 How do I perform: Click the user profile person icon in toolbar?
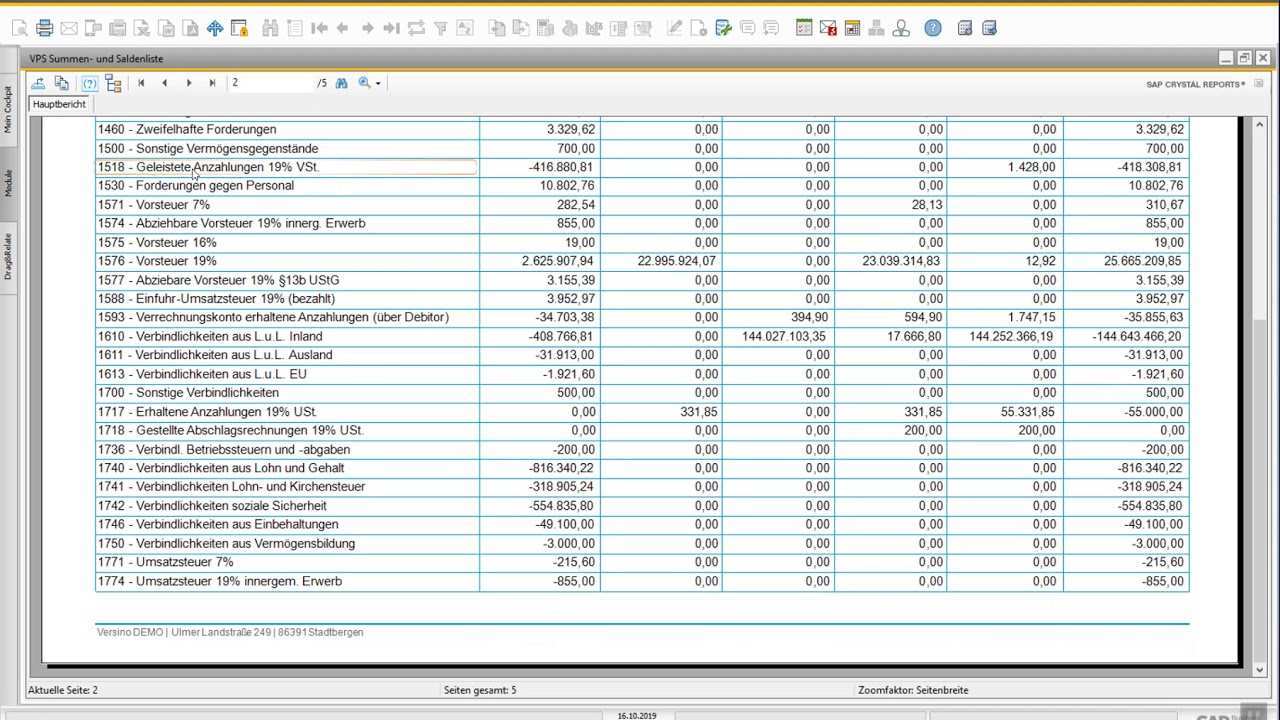(x=901, y=29)
